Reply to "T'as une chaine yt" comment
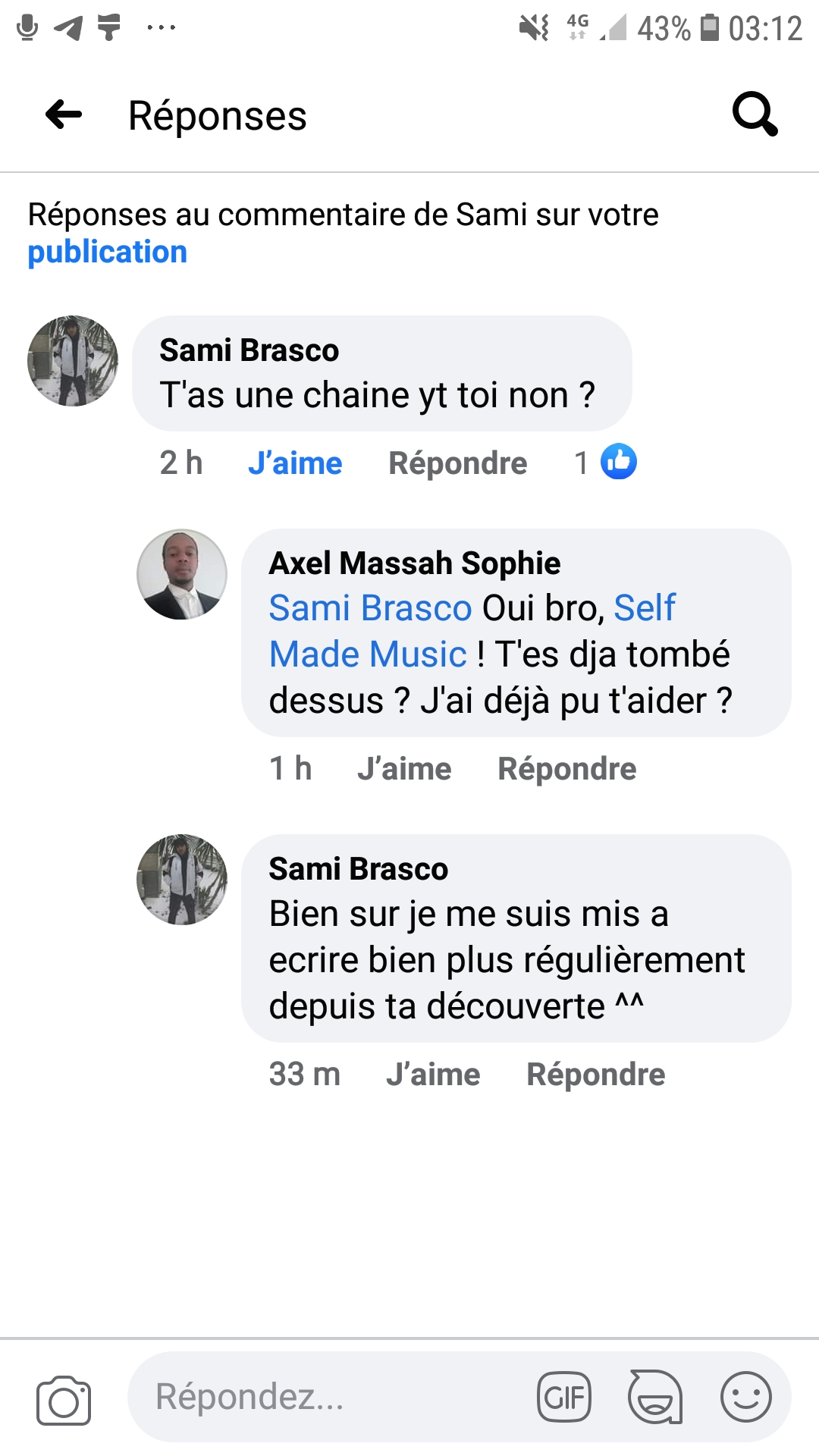Image resolution: width=819 pixels, height=1456 pixels. (458, 463)
